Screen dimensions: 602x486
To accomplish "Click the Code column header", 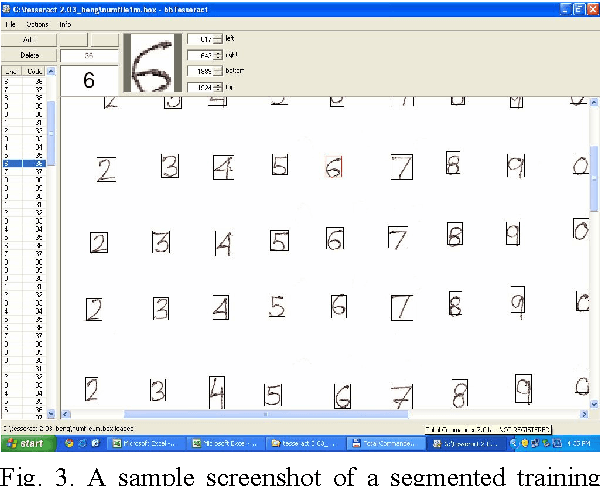I will [x=33, y=72].
